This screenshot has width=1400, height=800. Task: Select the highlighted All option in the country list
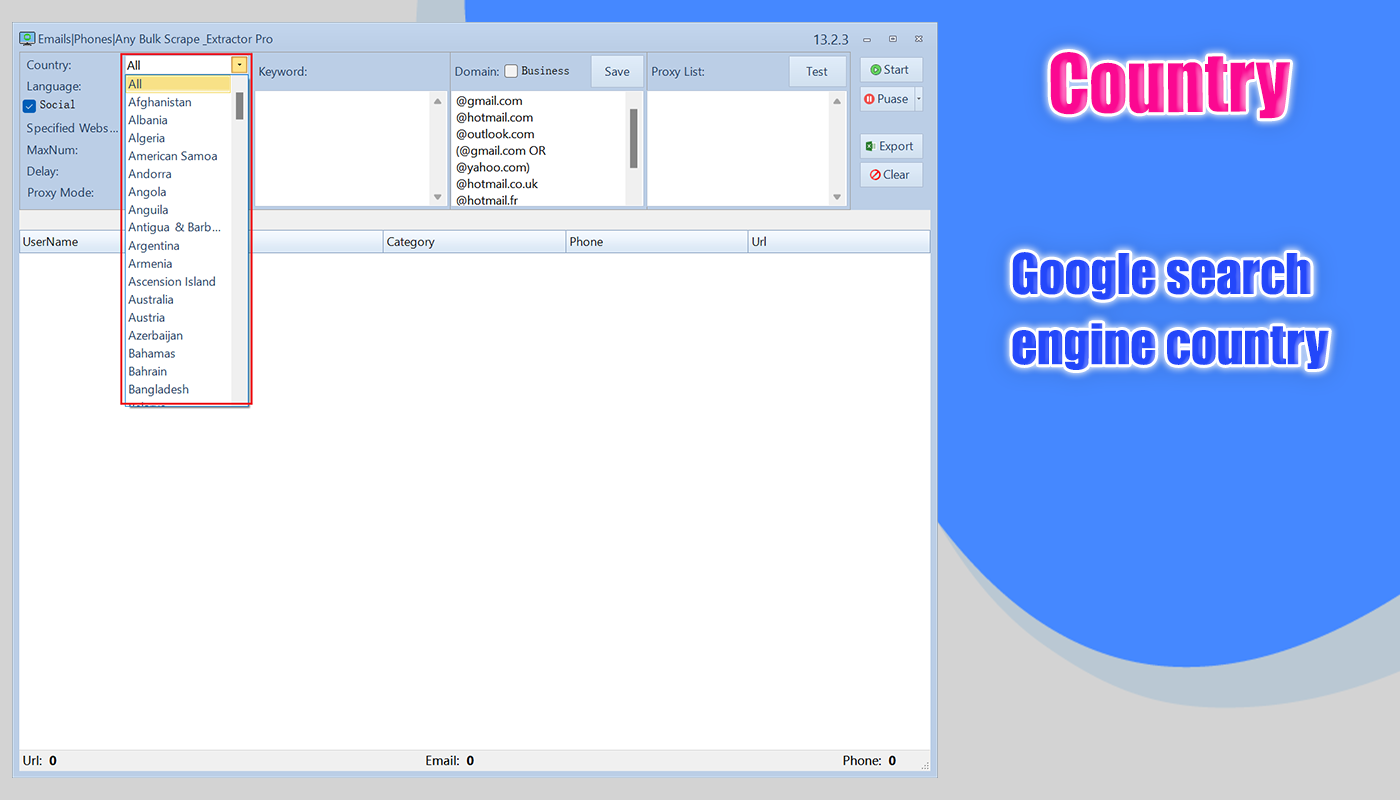[x=178, y=84]
